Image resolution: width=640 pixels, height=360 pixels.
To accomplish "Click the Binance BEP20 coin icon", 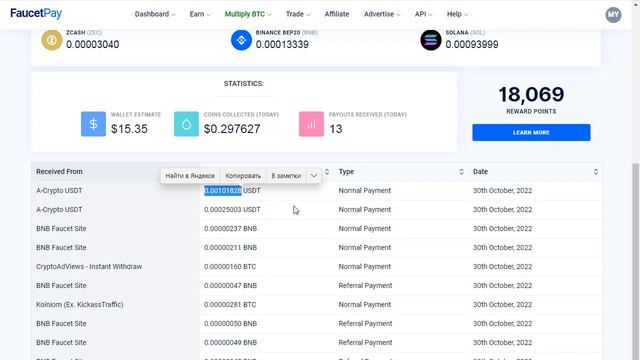I will coord(241,40).
